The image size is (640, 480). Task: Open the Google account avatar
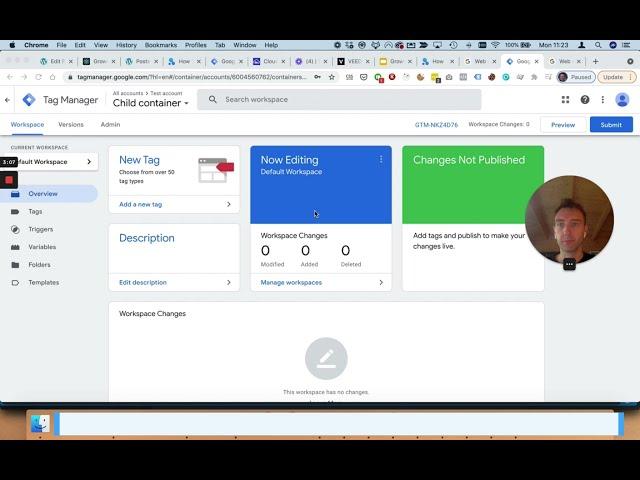pyautogui.click(x=622, y=100)
